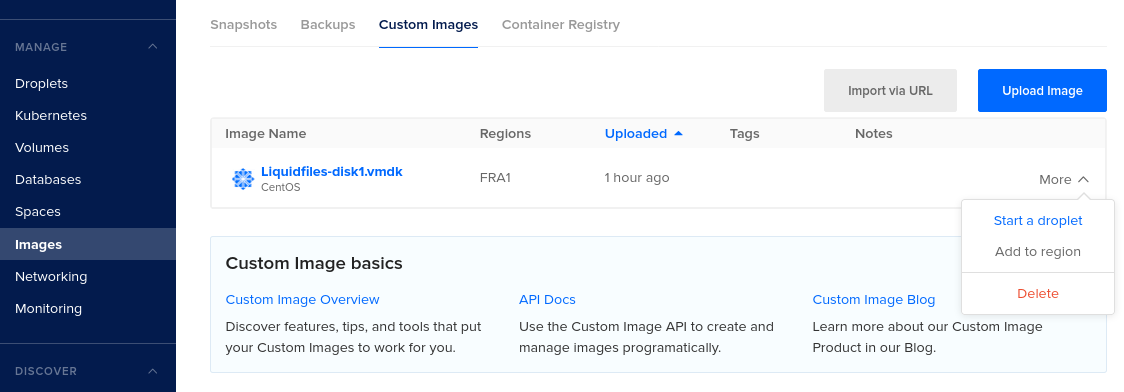Viewport: 1124px width, 392px height.
Task: Click the Upload Image button
Action: pos(1042,90)
